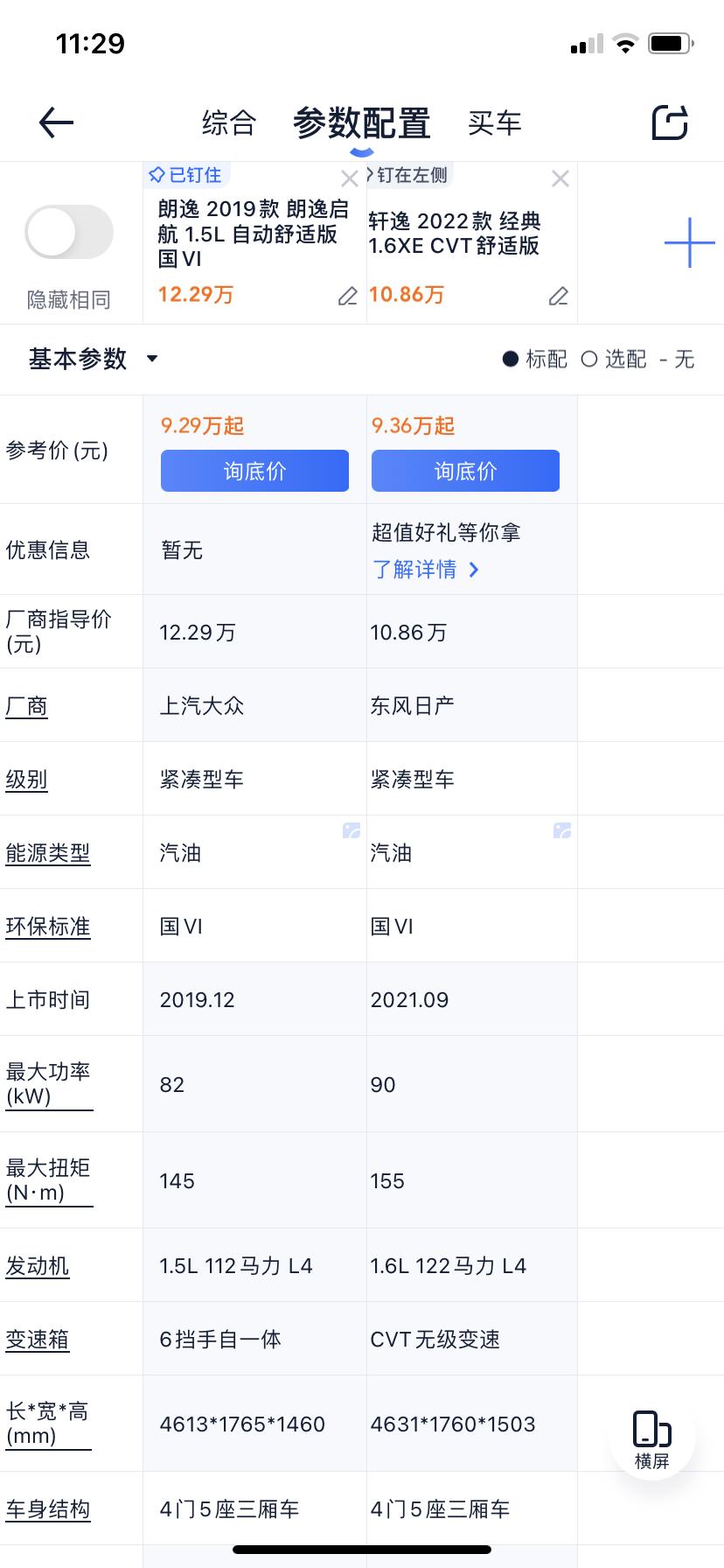Viewport: 724px width, 1568px height.
Task: Open 车身结构 parameter explanation
Action: pos(48,1509)
